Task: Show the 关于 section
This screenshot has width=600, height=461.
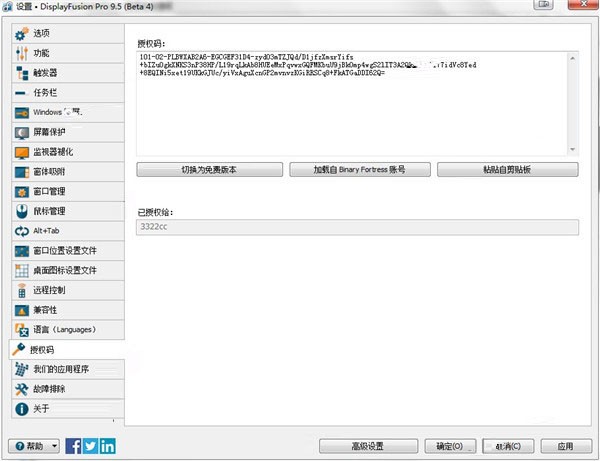Action: point(68,409)
